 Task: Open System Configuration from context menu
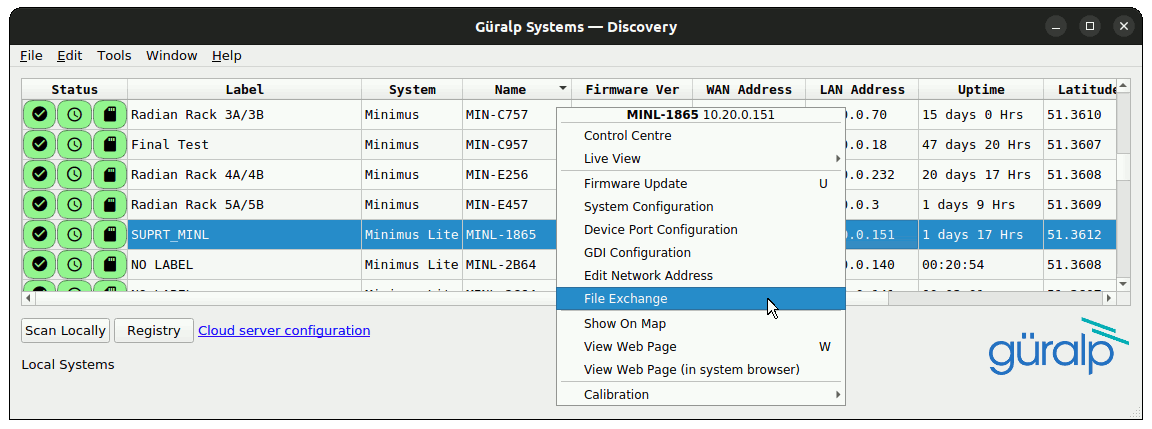point(701,207)
